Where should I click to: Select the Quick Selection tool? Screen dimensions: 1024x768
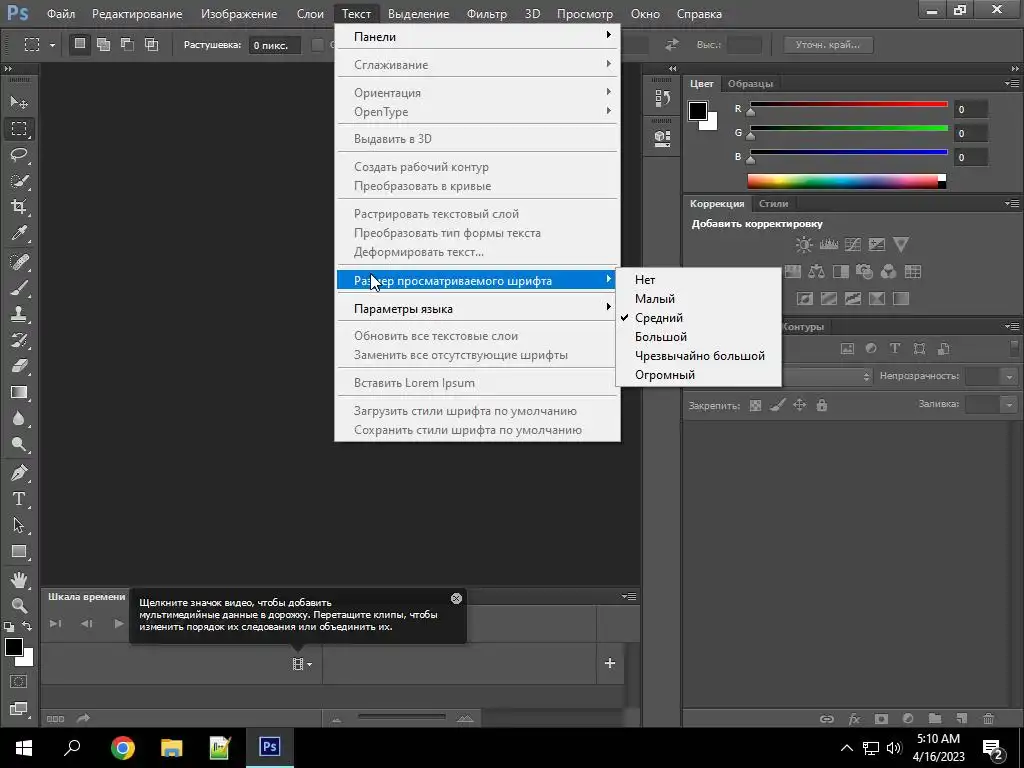(19, 181)
